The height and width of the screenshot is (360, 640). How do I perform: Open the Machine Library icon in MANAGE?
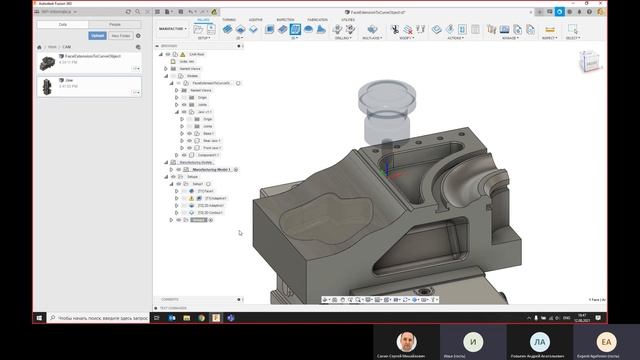point(504,29)
